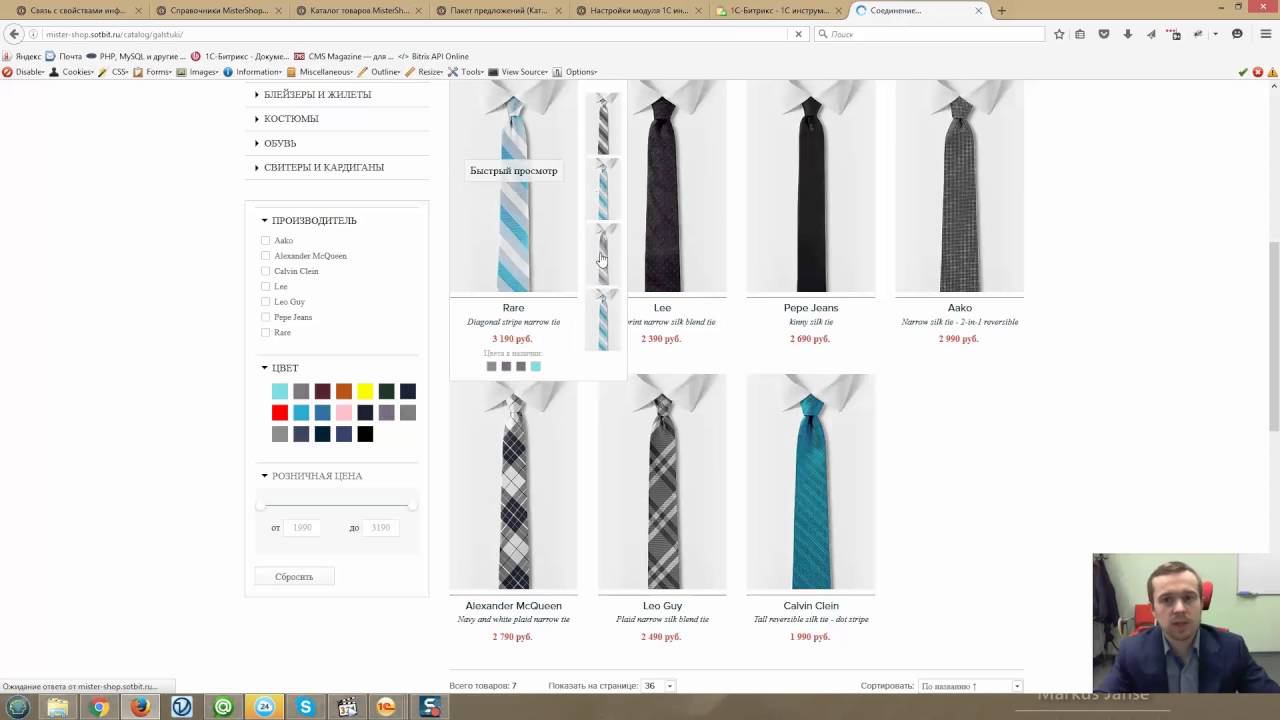Click the Resize web developer tool
1280x720 pixels.
[x=424, y=72]
